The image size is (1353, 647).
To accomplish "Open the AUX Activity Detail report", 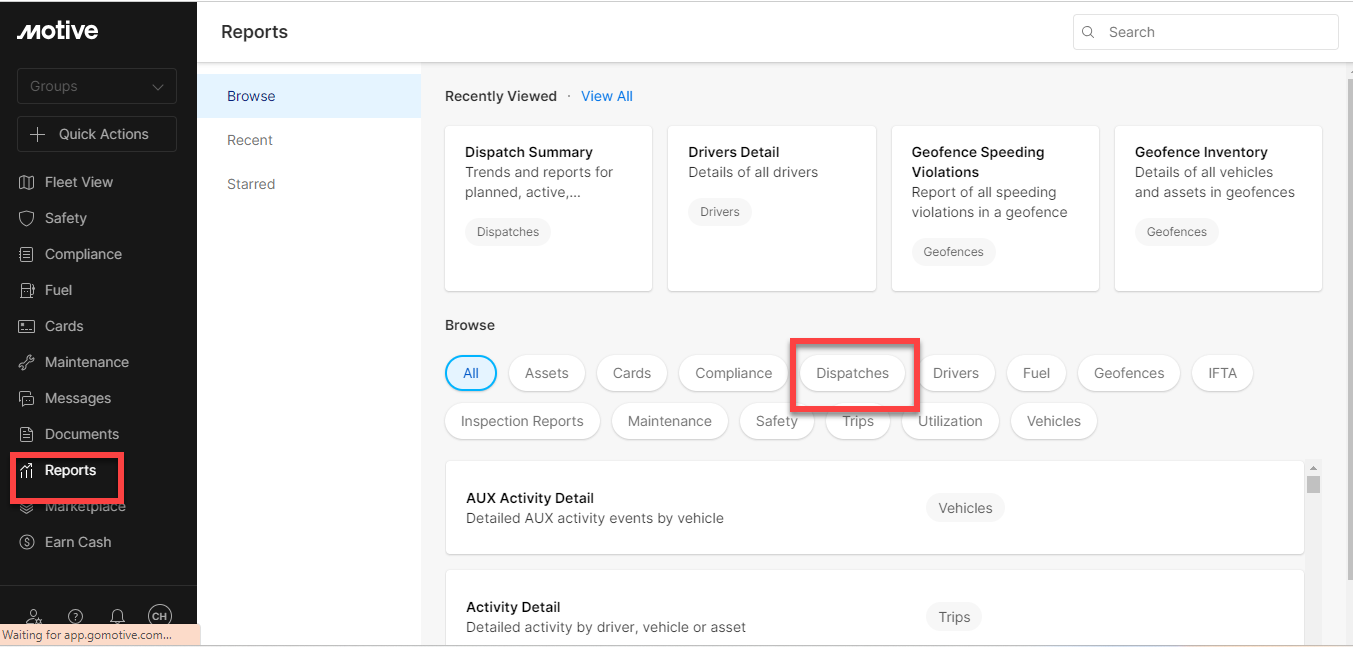I will 875,508.
